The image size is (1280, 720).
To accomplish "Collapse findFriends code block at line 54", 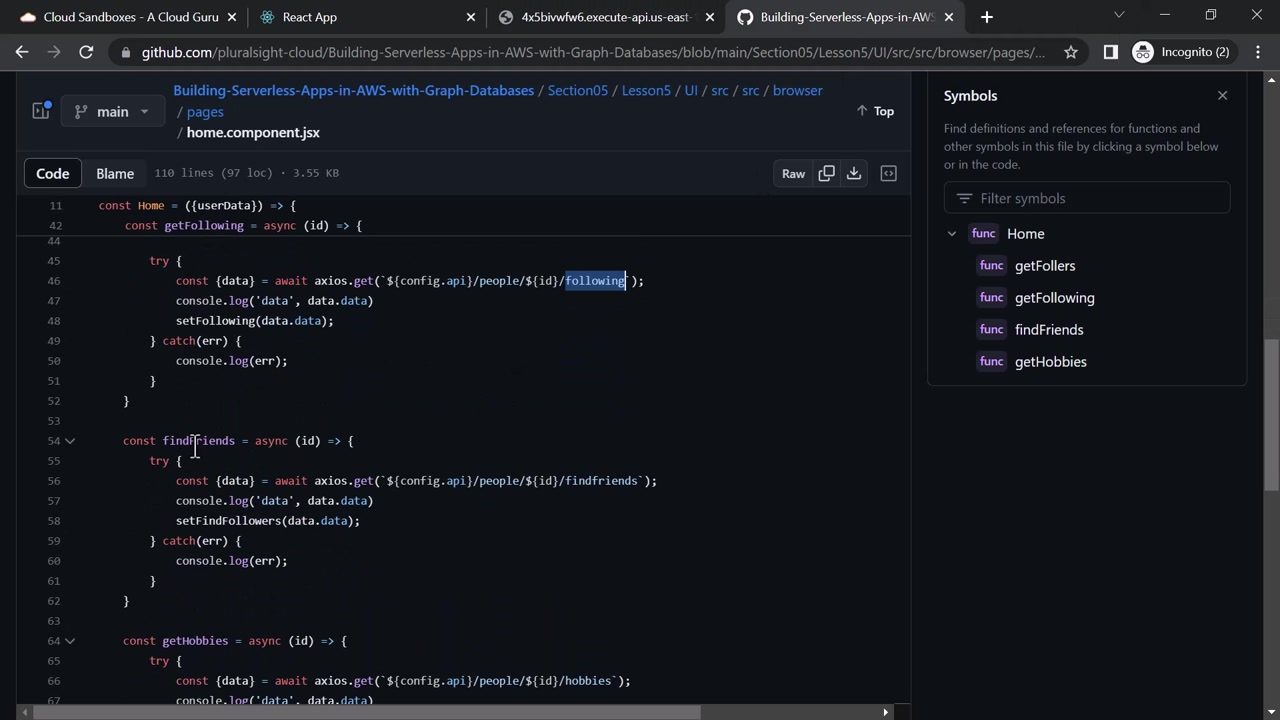I will point(70,441).
